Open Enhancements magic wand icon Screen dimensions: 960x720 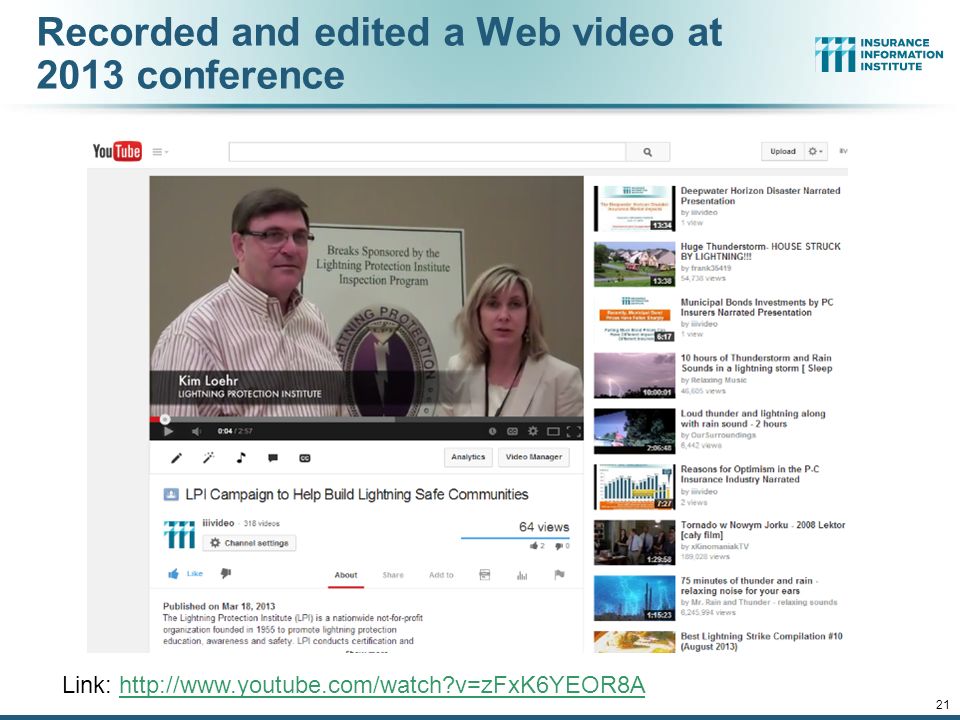[x=209, y=457]
